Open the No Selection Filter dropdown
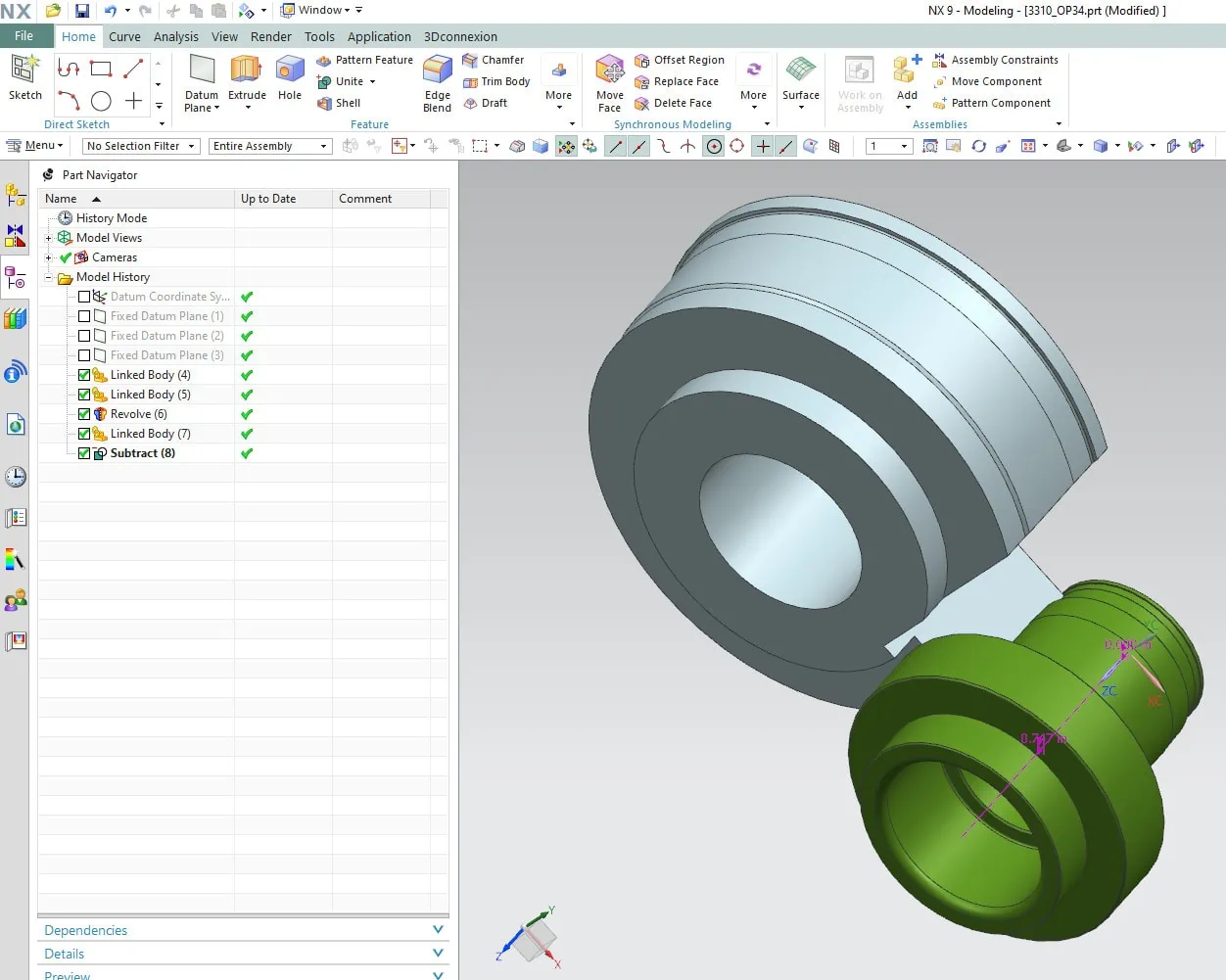Viewport: 1226px width, 980px height. pos(141,146)
